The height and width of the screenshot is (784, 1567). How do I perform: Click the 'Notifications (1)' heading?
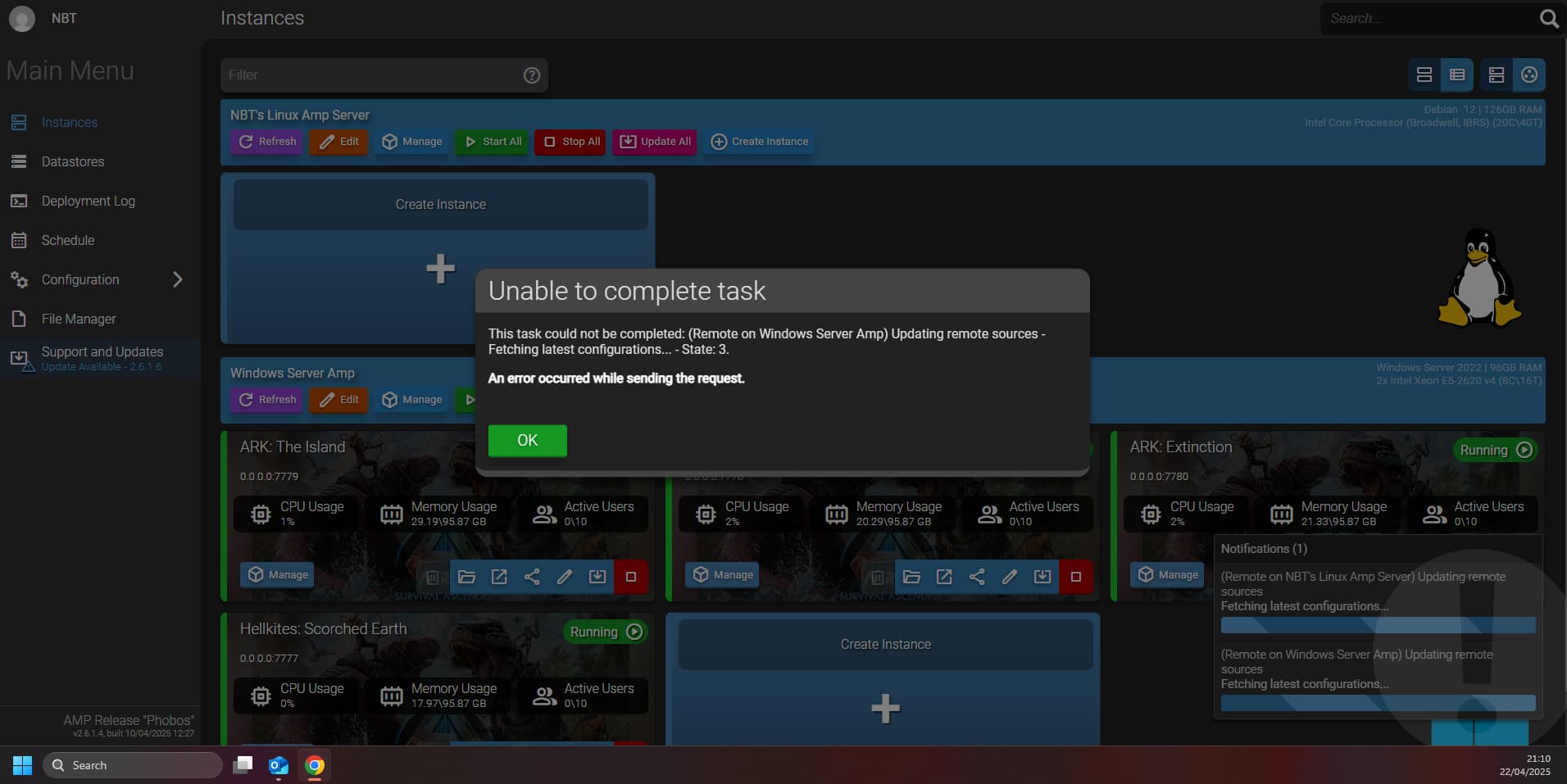coord(1264,549)
